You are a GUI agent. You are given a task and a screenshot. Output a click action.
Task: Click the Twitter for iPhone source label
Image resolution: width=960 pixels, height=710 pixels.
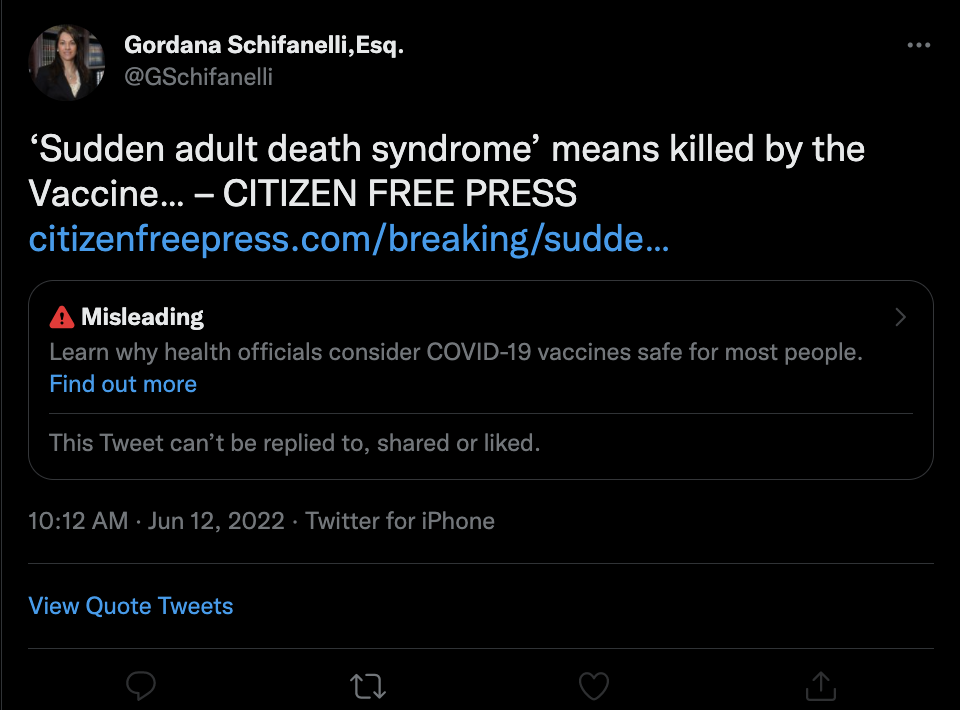400,521
